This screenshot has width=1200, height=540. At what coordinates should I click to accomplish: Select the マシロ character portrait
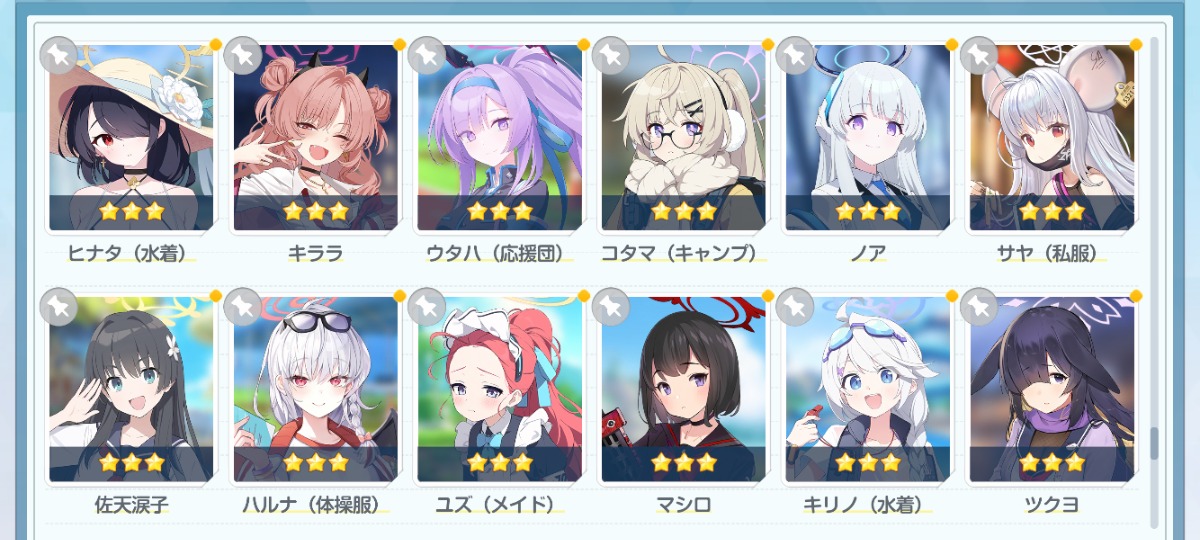[683, 389]
